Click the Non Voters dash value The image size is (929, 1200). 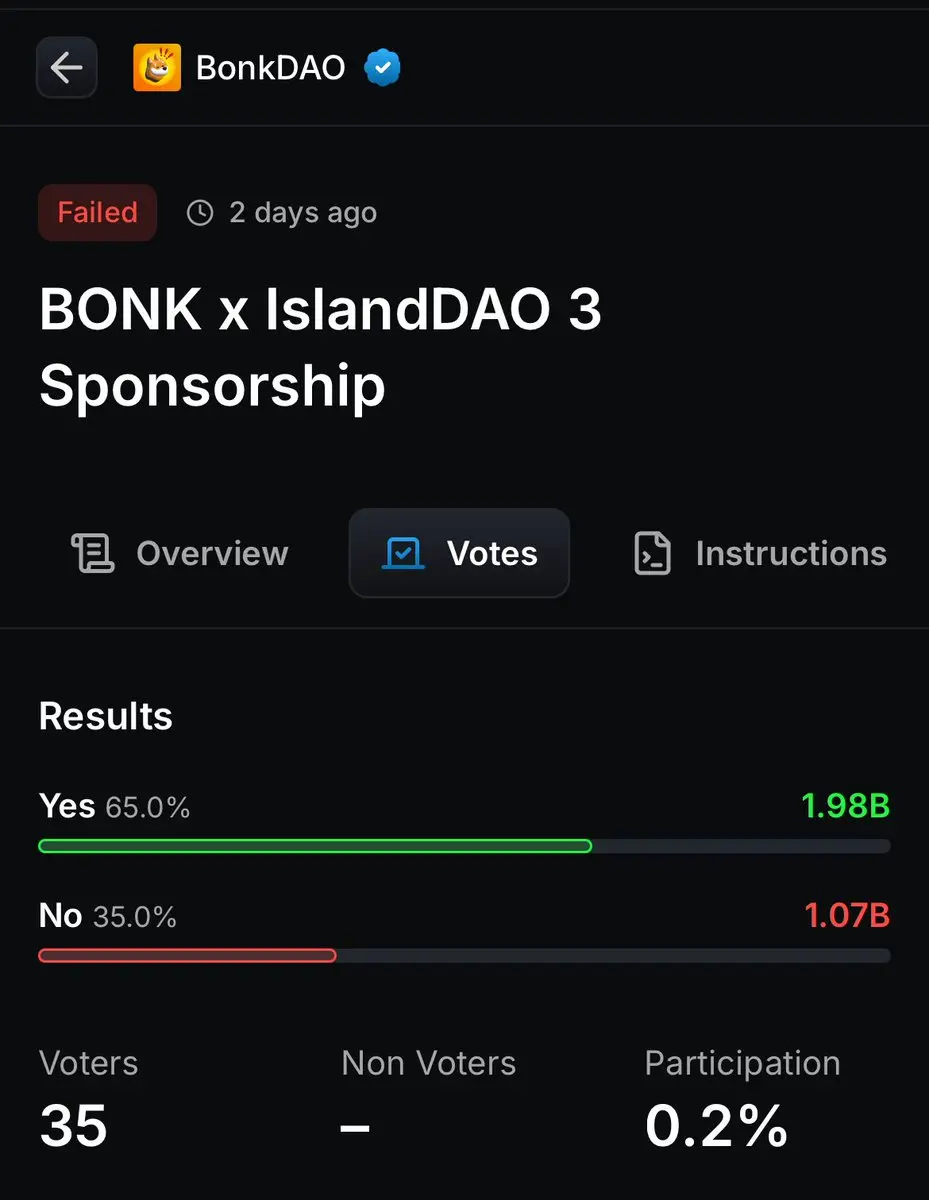click(355, 1128)
